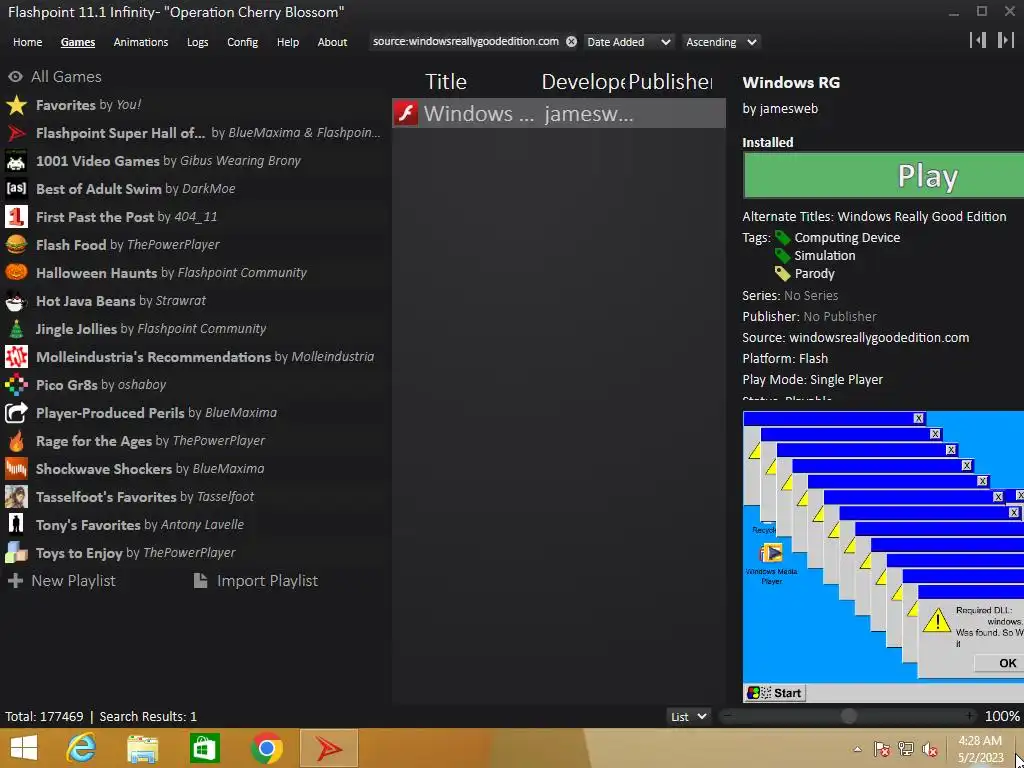This screenshot has height=768, width=1024.
Task: Click the Halloween Haunts pumpkin icon
Action: [x=16, y=273]
